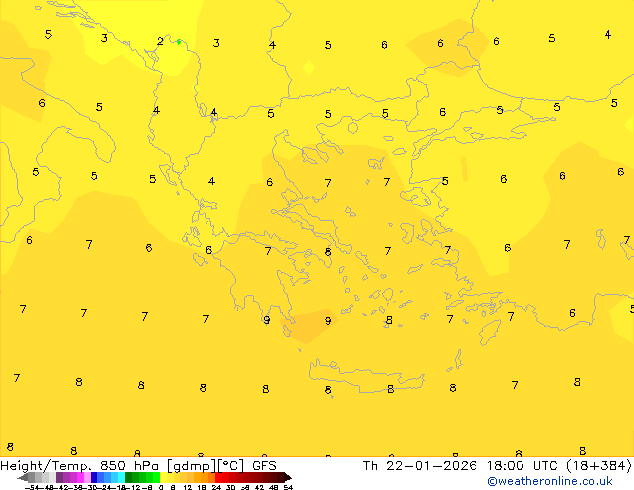Click the right arrow end of the color legend
The height and width of the screenshot is (490, 634).
pyautogui.click(x=288, y=478)
